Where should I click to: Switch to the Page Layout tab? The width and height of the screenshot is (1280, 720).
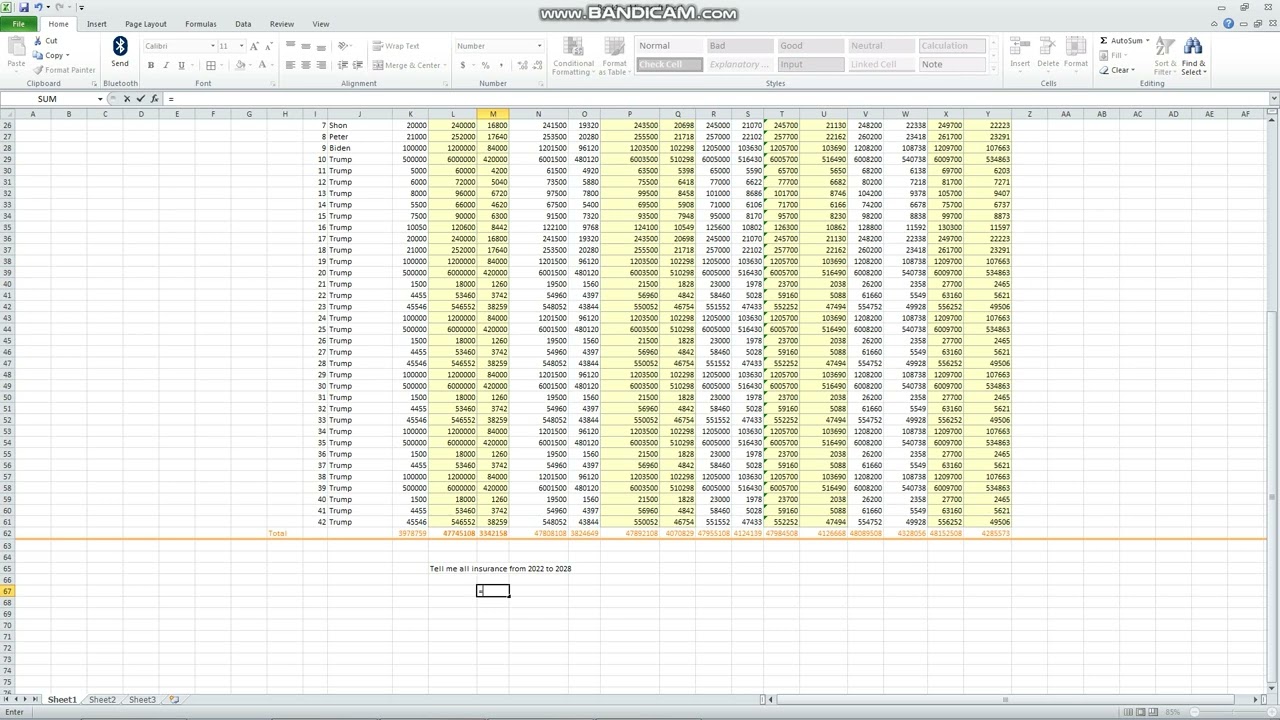click(146, 24)
